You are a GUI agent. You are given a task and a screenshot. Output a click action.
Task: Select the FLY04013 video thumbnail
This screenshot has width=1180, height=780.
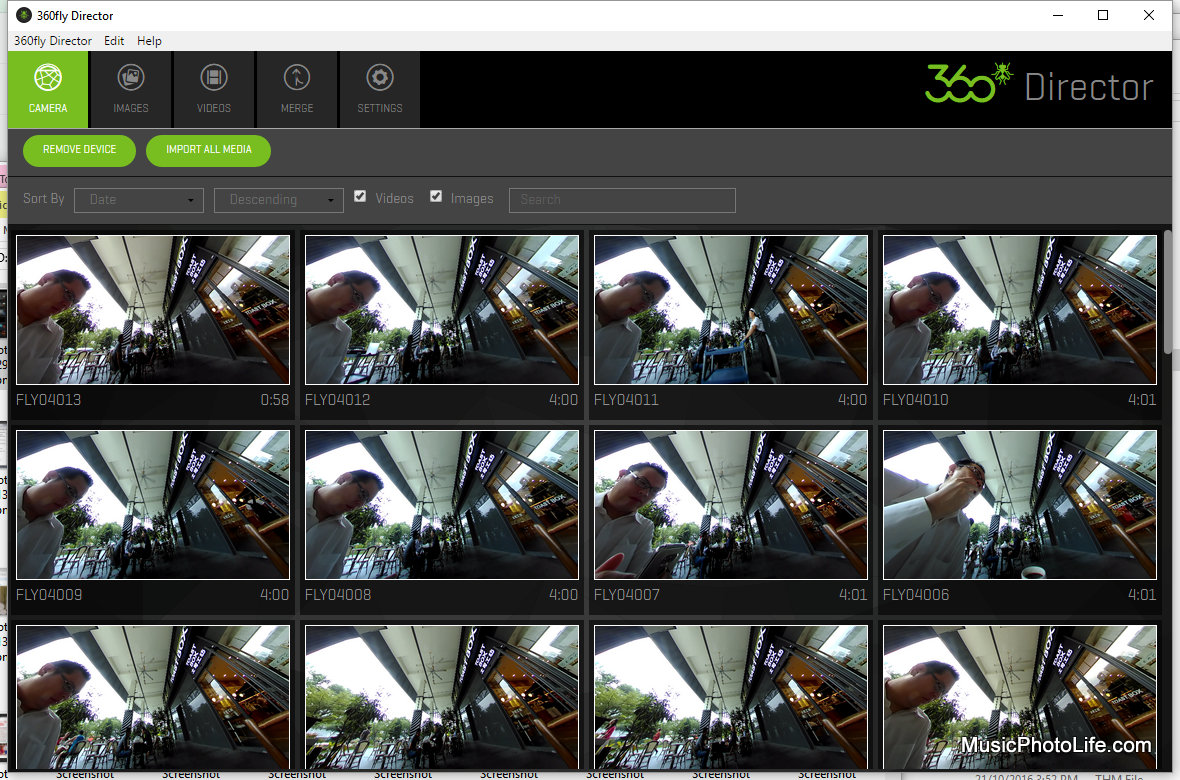[x=153, y=309]
